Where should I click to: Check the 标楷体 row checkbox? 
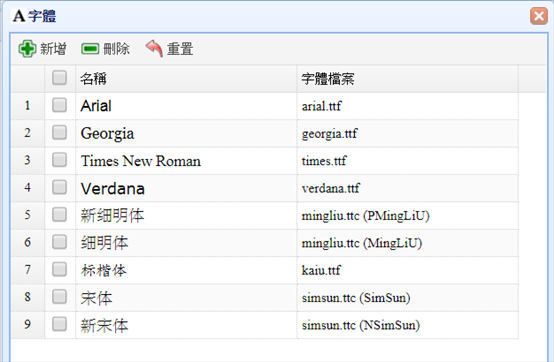(x=59, y=269)
